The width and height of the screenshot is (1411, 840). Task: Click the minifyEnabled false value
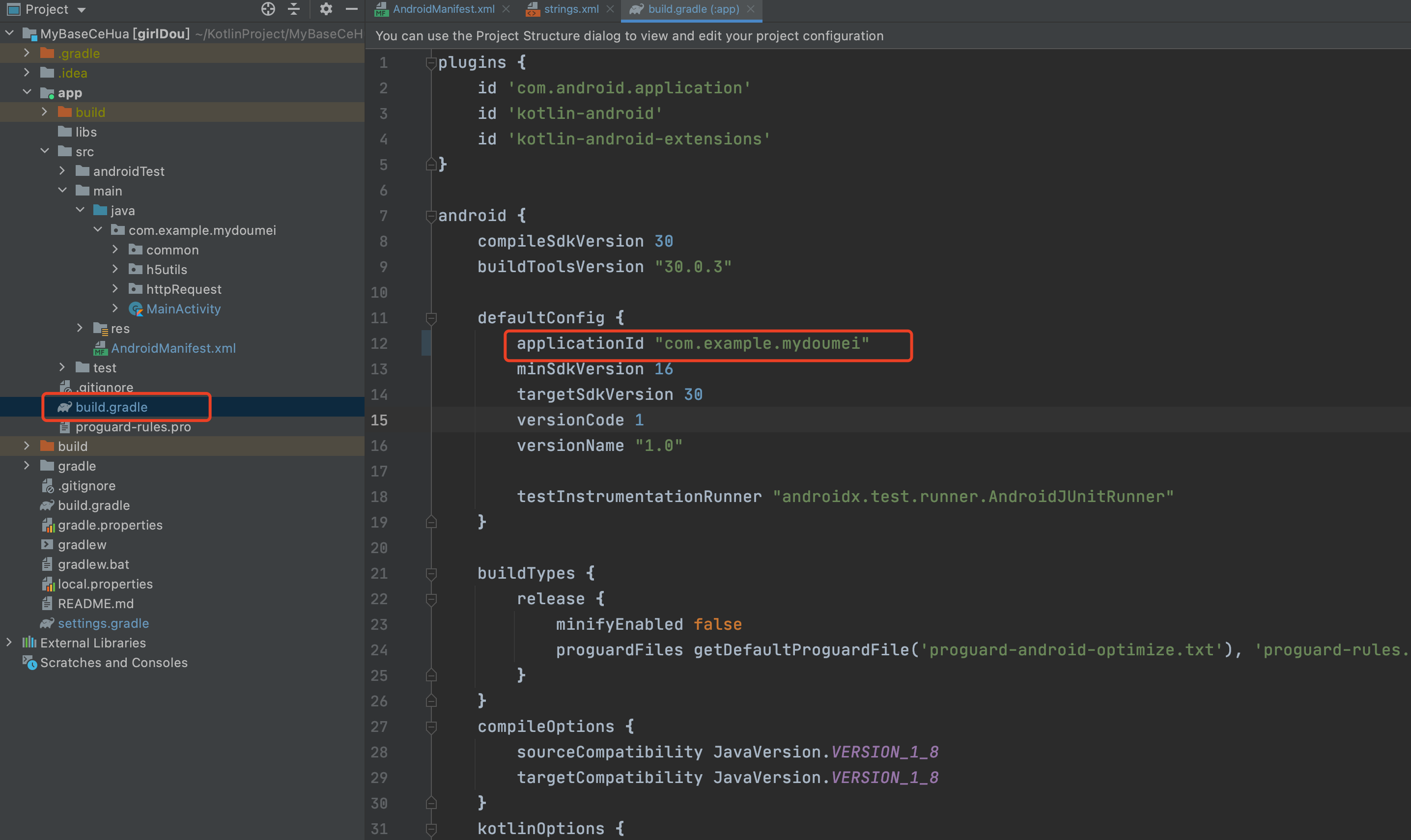(x=717, y=624)
